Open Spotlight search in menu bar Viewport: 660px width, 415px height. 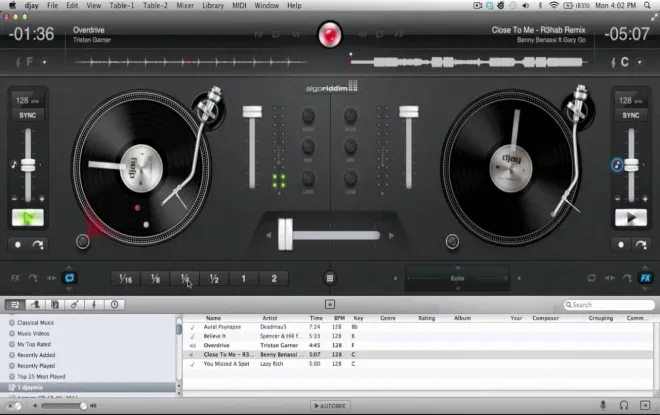point(647,5)
